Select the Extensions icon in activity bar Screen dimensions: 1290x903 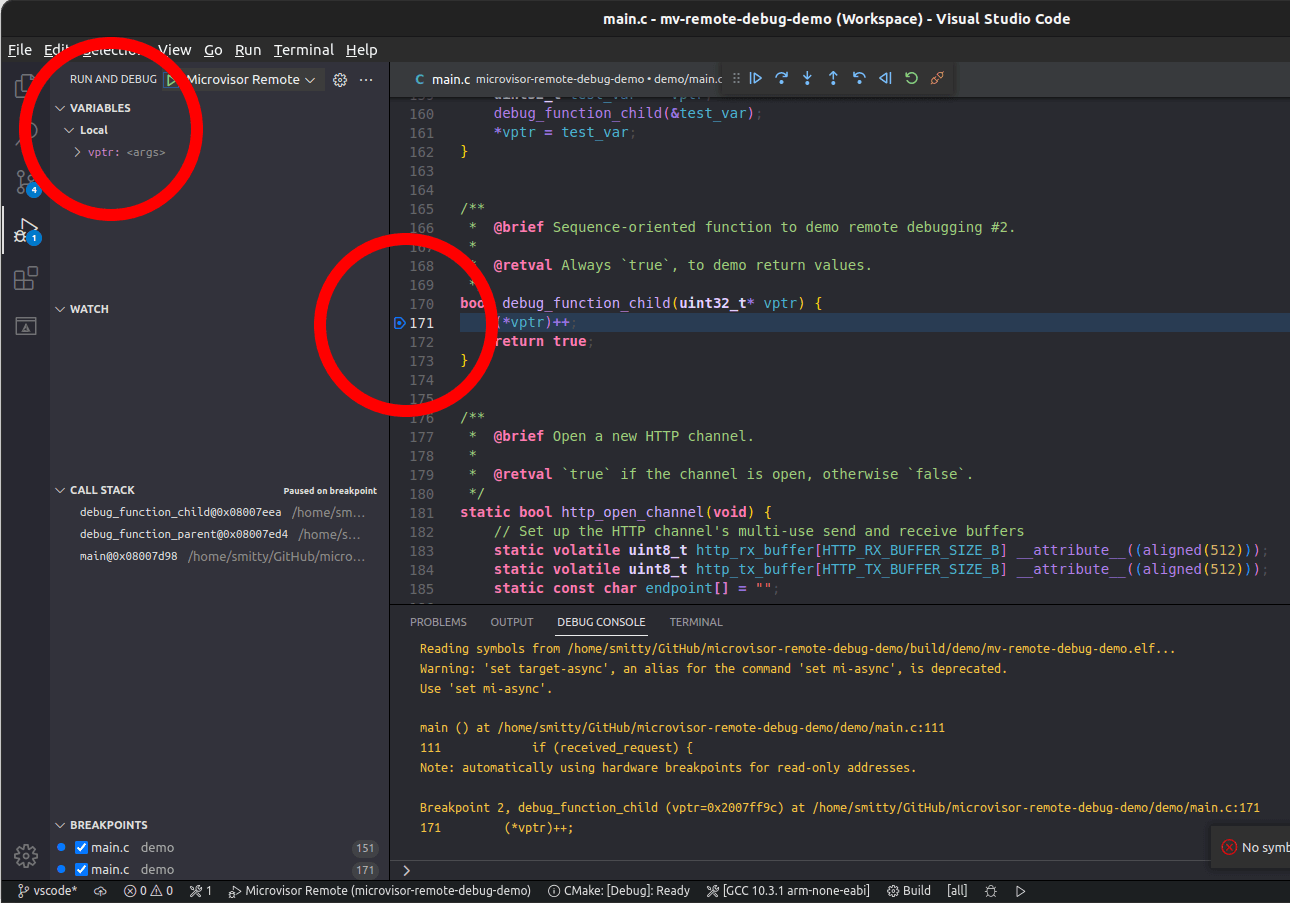click(x=24, y=278)
